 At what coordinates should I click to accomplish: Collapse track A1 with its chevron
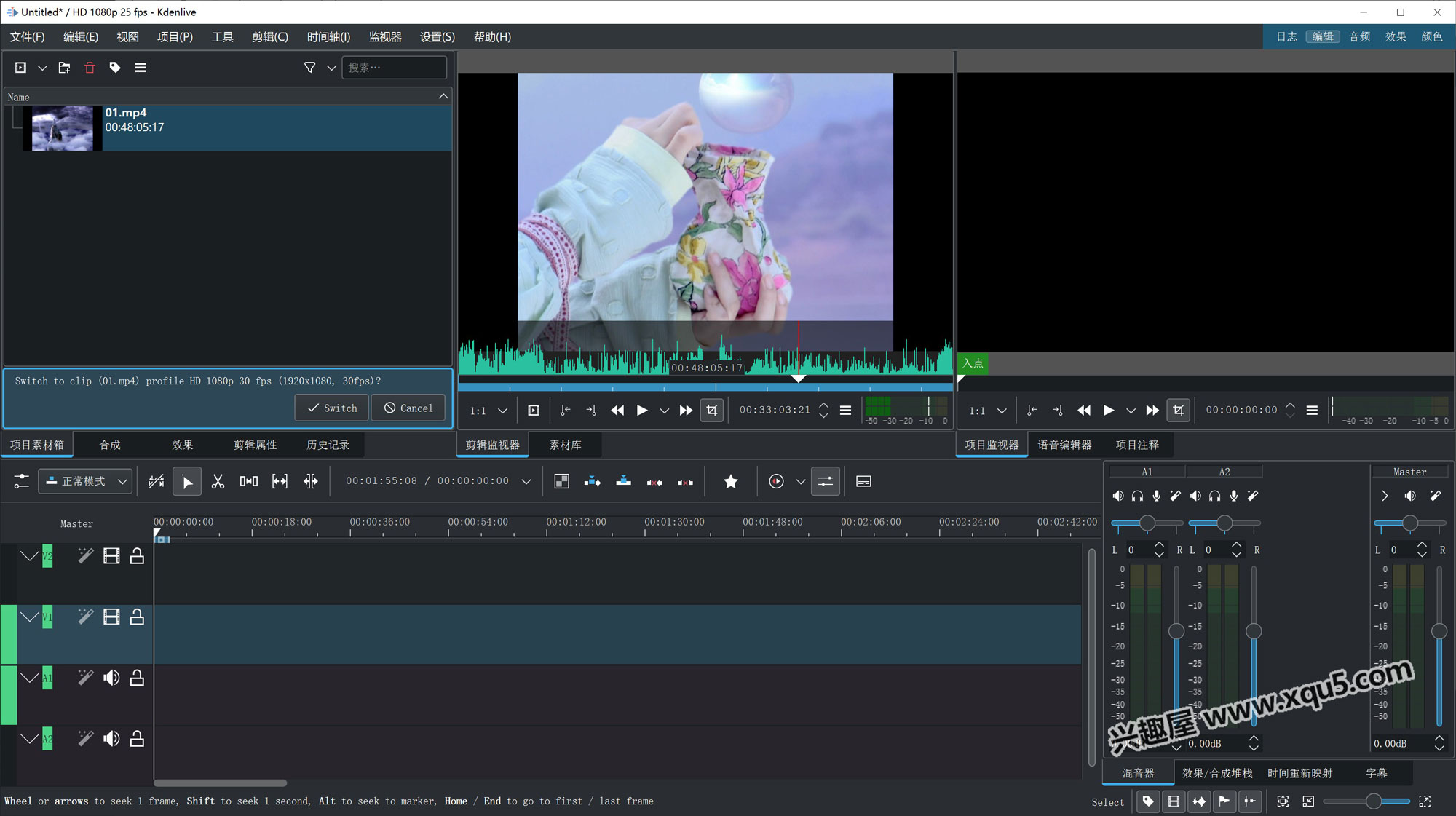29,678
